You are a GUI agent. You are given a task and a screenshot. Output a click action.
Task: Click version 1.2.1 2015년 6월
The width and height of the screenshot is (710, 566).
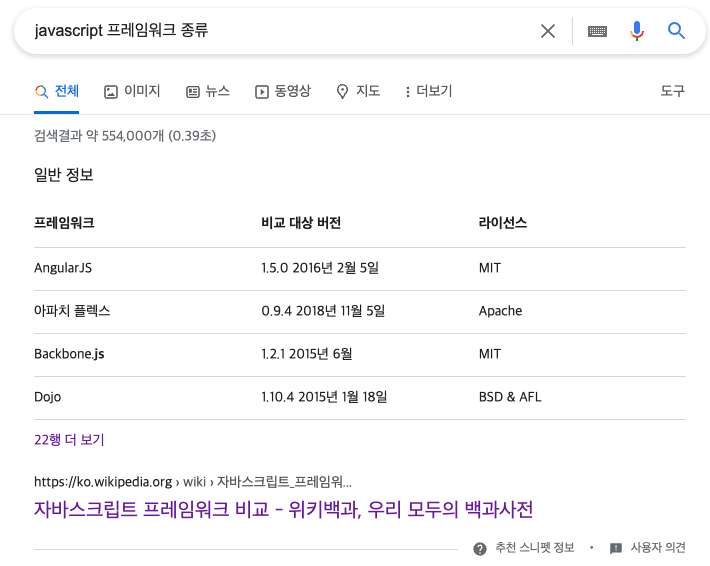307,354
